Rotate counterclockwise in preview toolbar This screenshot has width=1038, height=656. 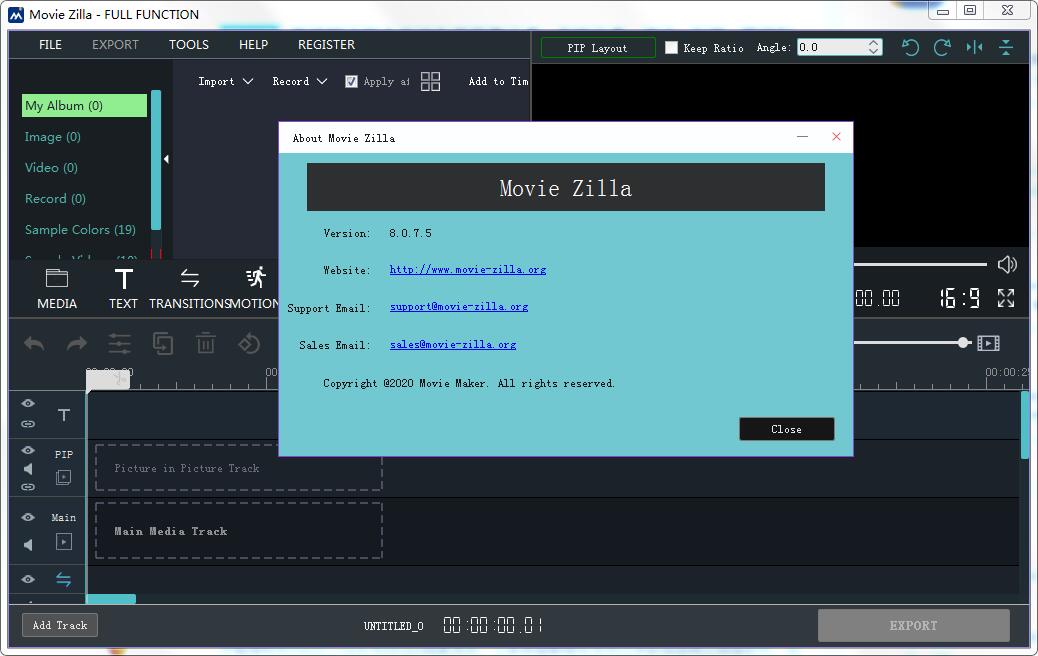tap(911, 47)
